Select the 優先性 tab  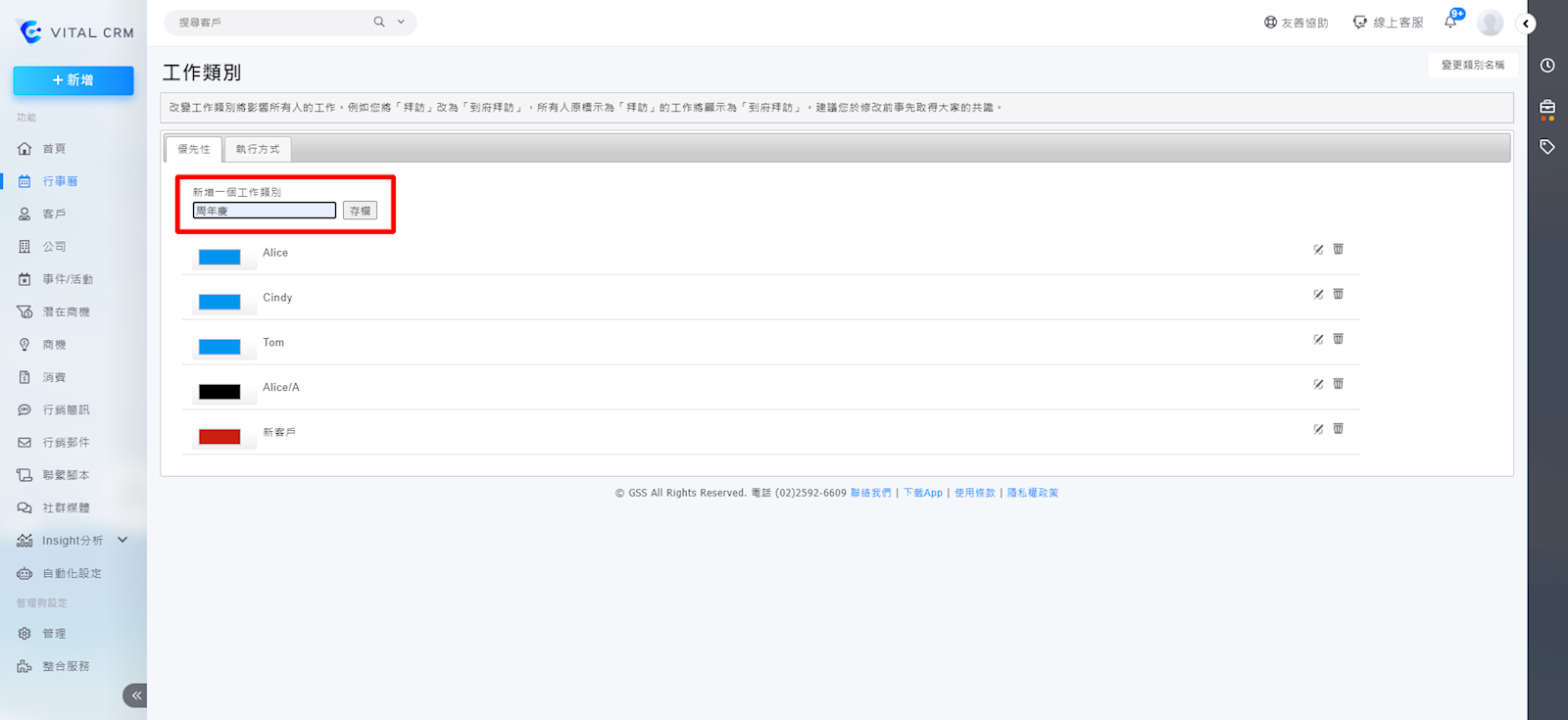pos(194,149)
